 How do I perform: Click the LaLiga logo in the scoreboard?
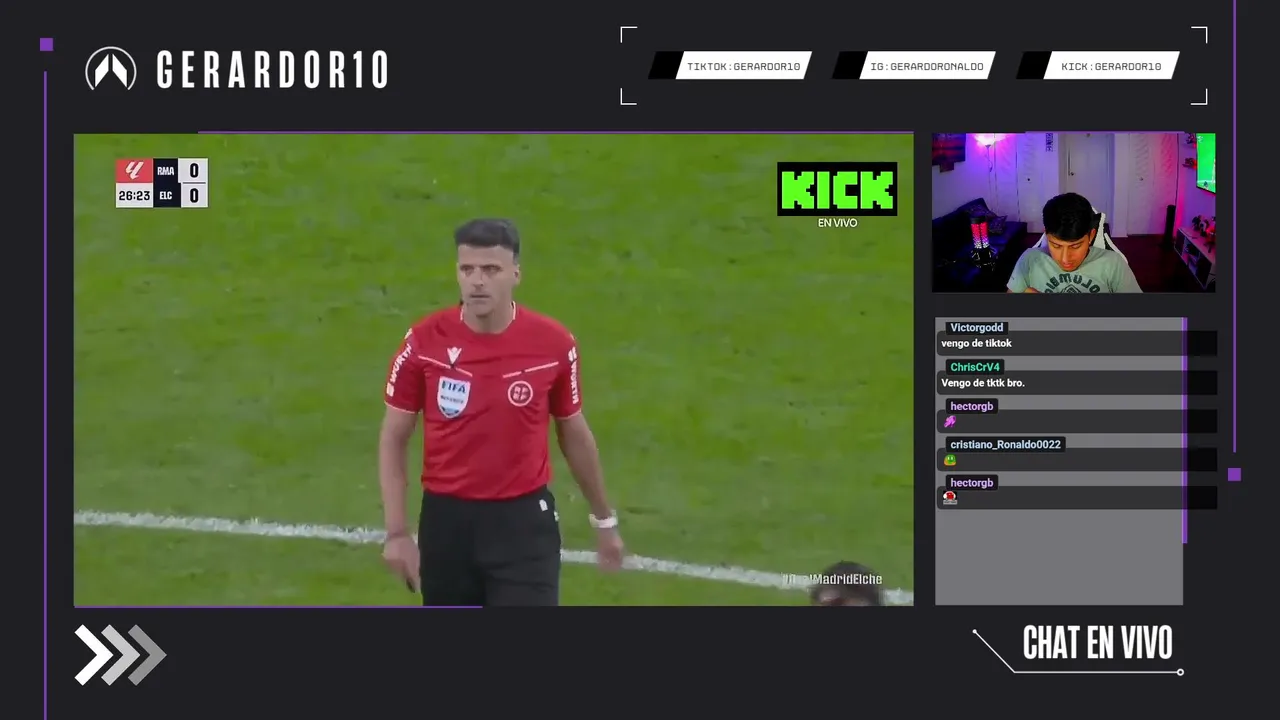[x=134, y=171]
